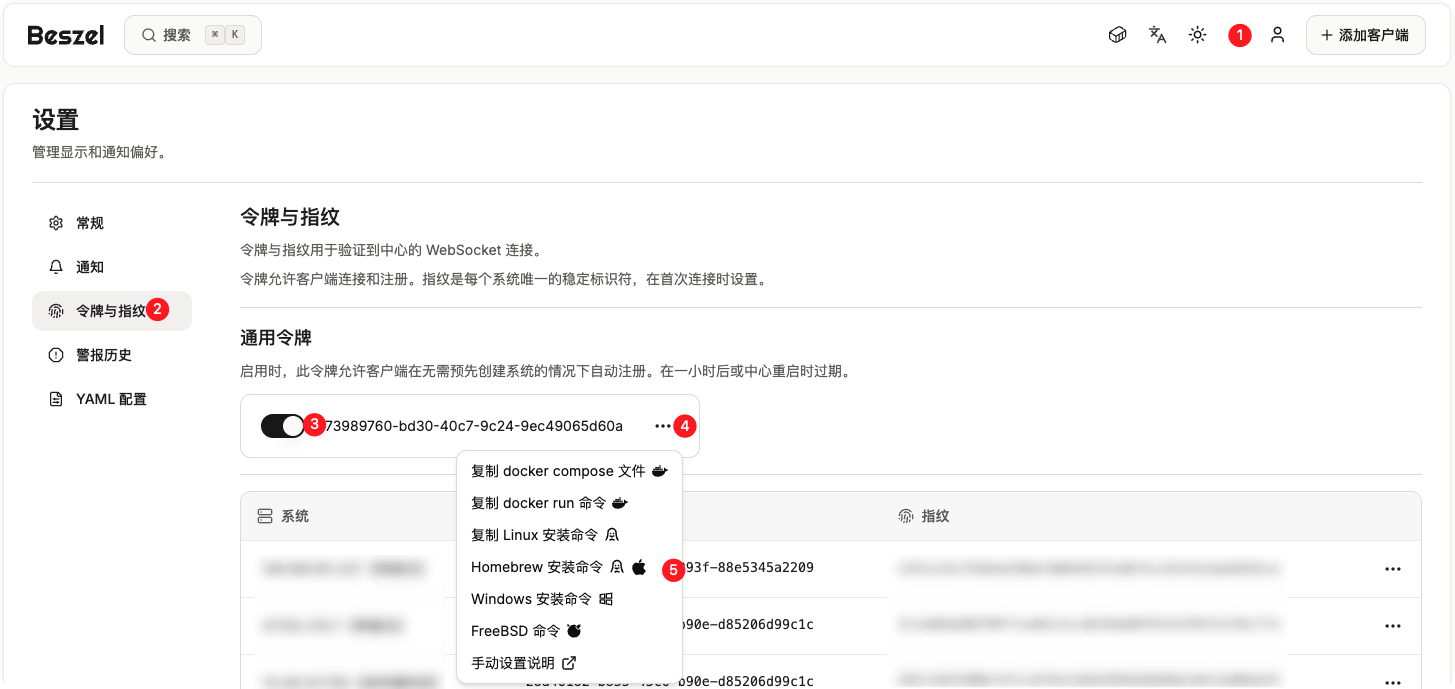The height and width of the screenshot is (689, 1455).
Task: Toggle the universal token switch
Action: pos(282,426)
